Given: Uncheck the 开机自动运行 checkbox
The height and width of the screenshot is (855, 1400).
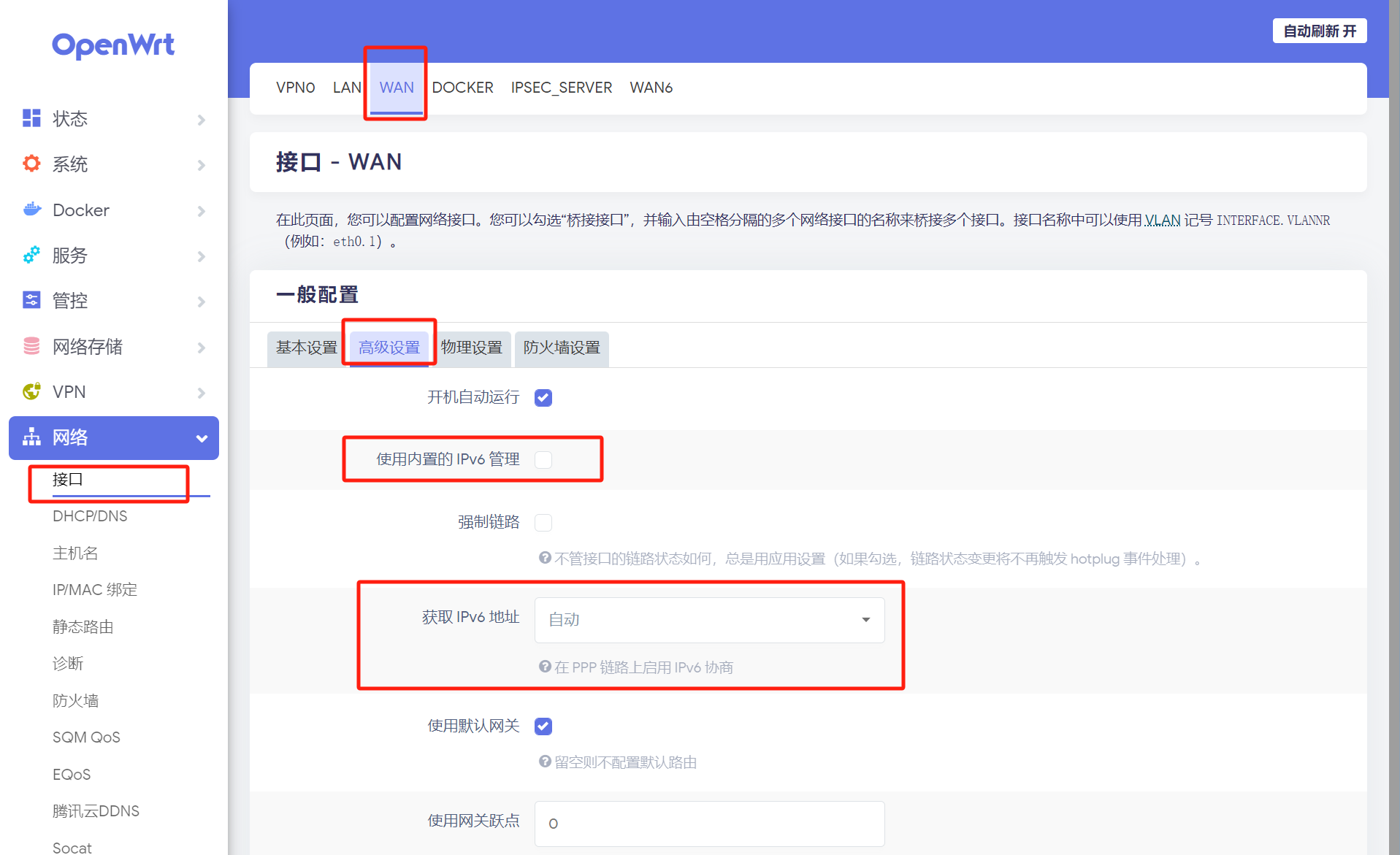Looking at the screenshot, I should (x=543, y=398).
